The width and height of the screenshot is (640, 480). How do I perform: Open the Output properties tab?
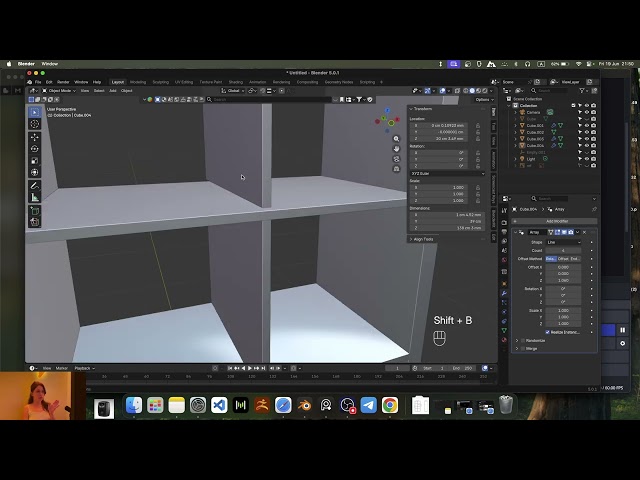coord(504,232)
